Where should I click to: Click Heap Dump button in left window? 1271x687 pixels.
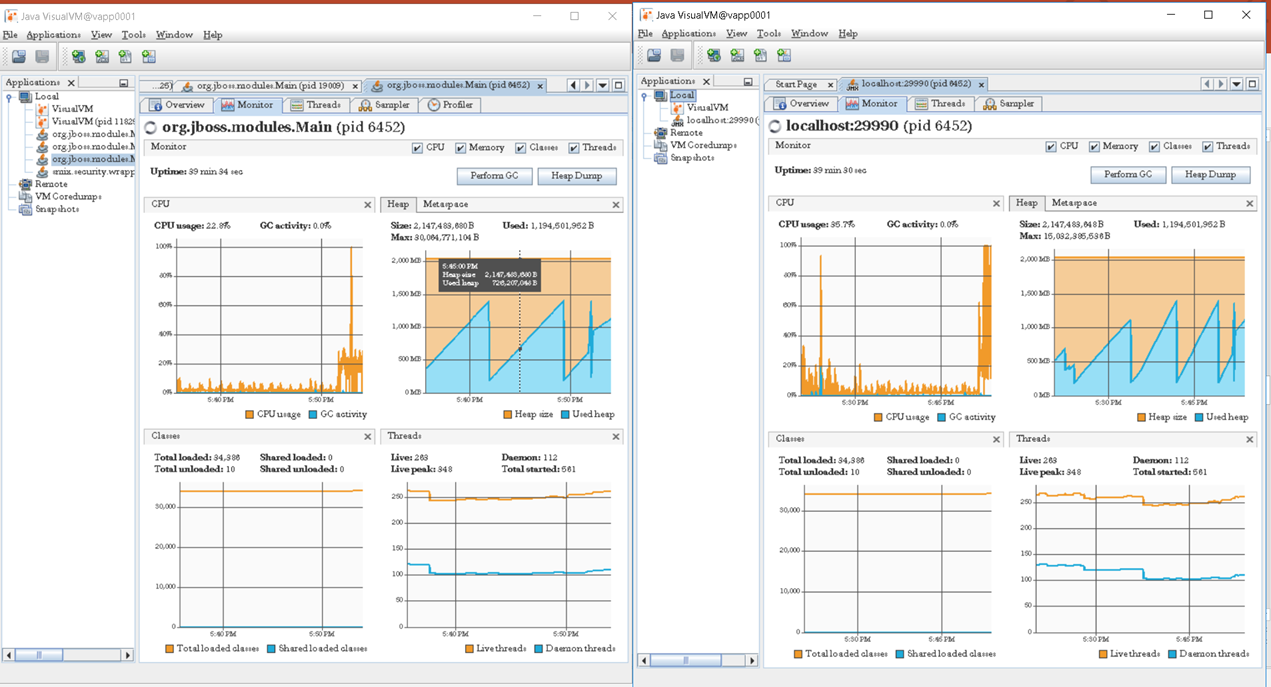coord(577,176)
